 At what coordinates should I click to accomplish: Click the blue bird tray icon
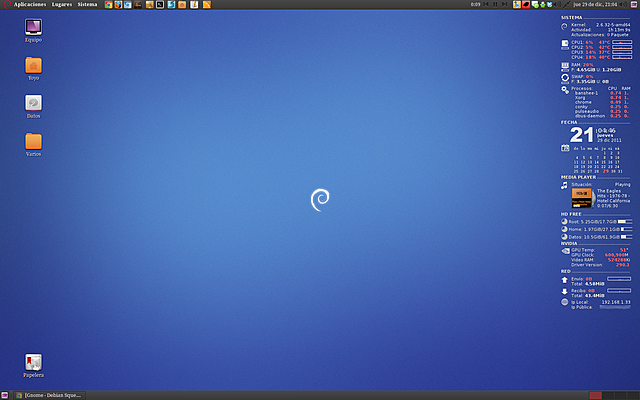[x=549, y=4]
